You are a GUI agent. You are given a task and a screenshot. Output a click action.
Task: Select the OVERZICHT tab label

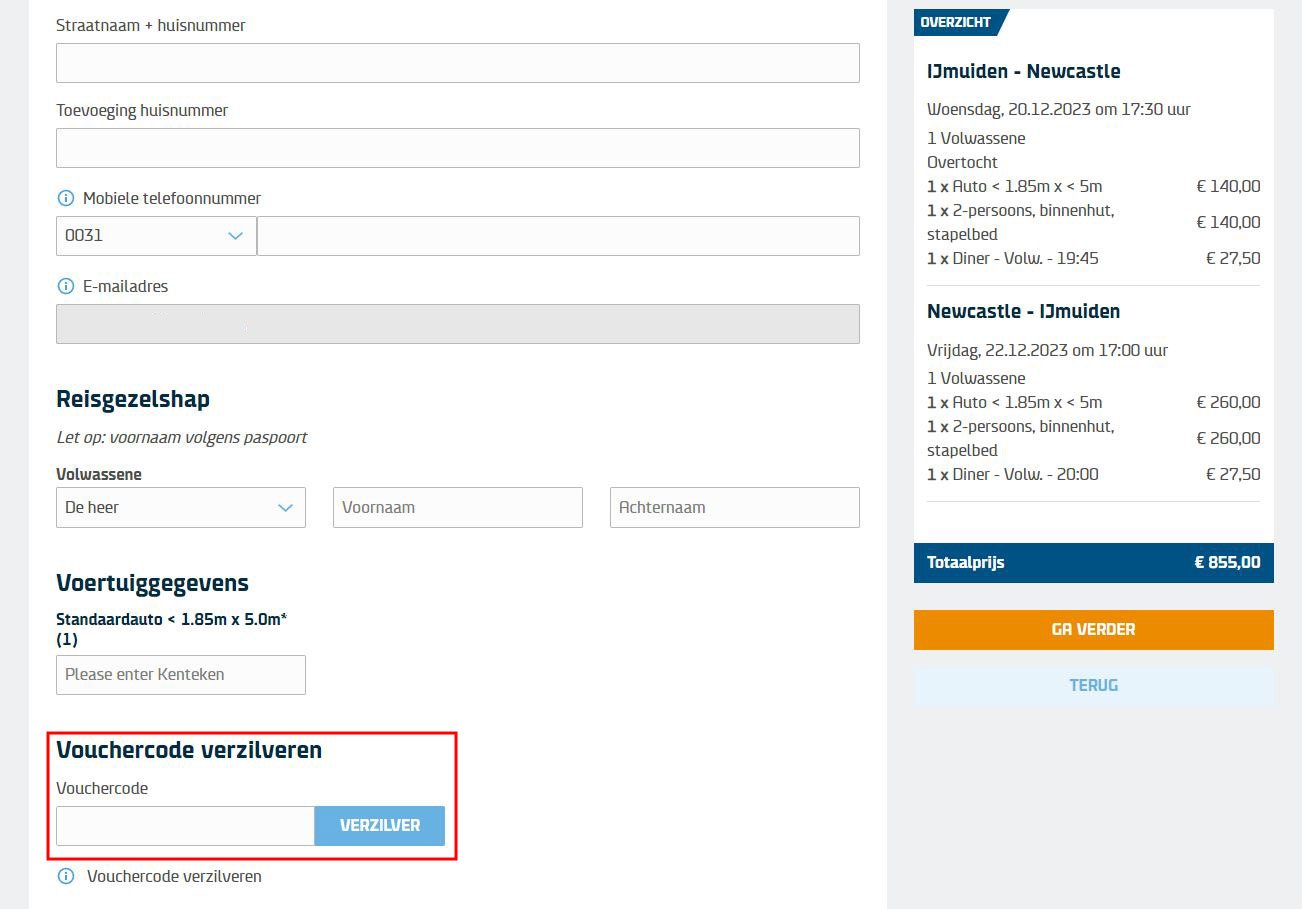click(x=956, y=22)
